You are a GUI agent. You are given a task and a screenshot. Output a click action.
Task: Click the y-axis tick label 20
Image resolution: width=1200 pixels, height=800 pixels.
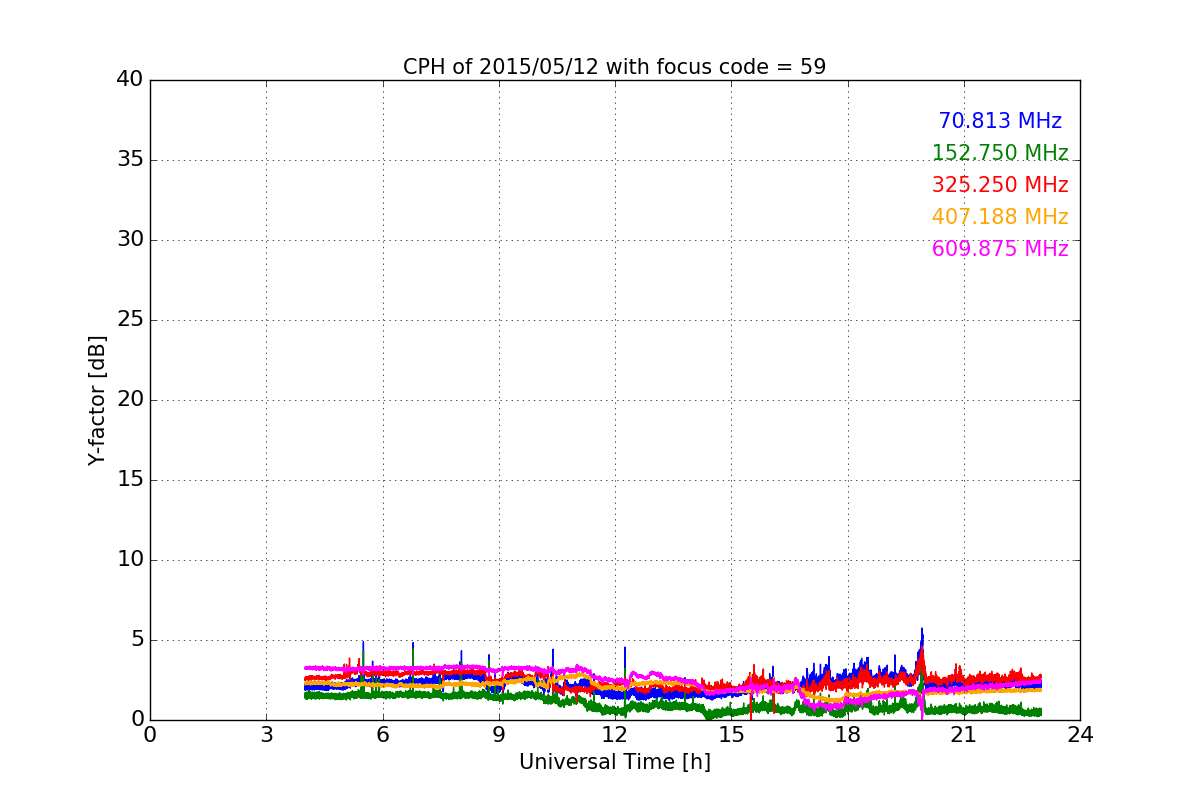coord(130,399)
